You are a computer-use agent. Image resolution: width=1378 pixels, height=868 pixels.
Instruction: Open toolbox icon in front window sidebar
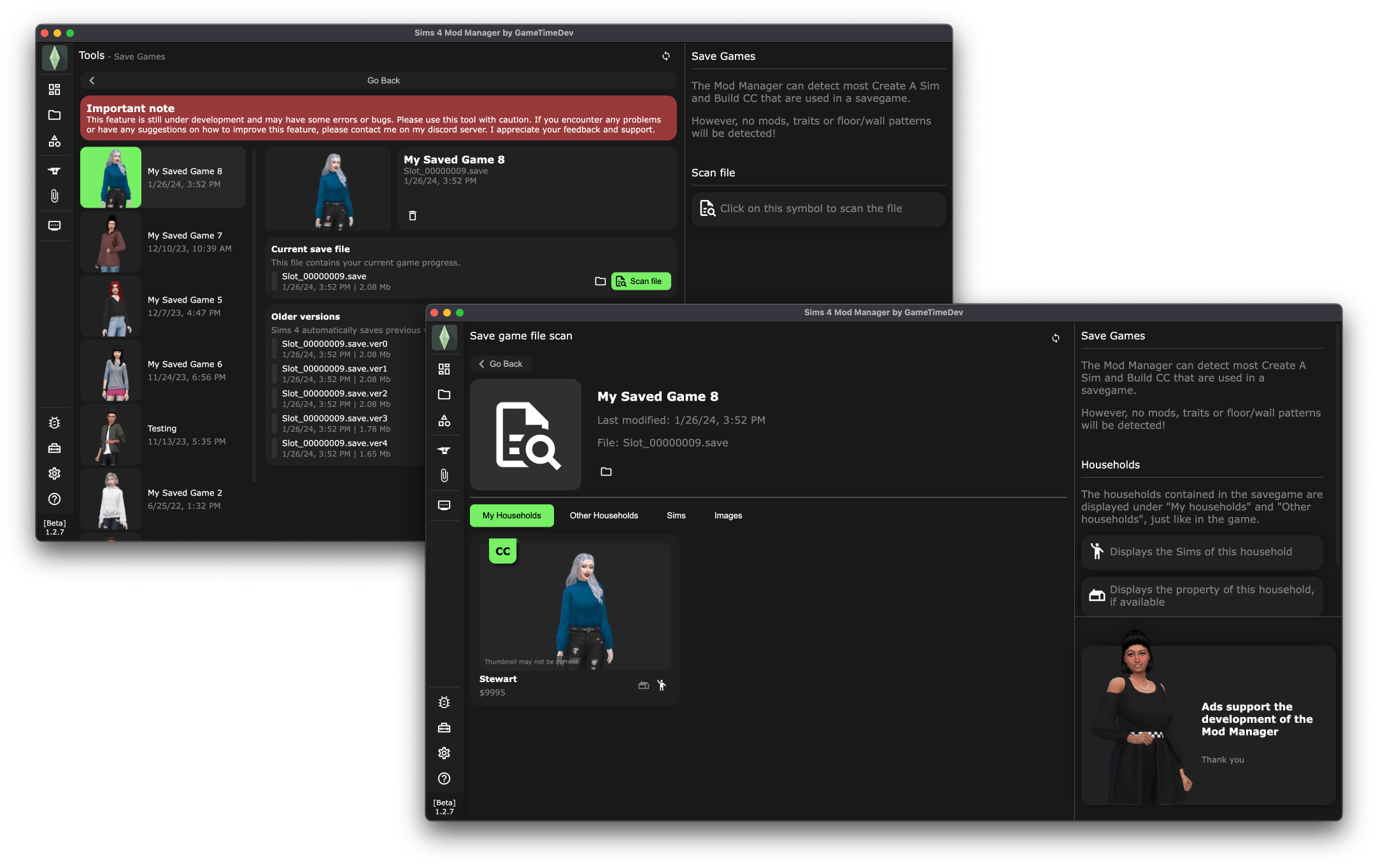[x=444, y=728]
